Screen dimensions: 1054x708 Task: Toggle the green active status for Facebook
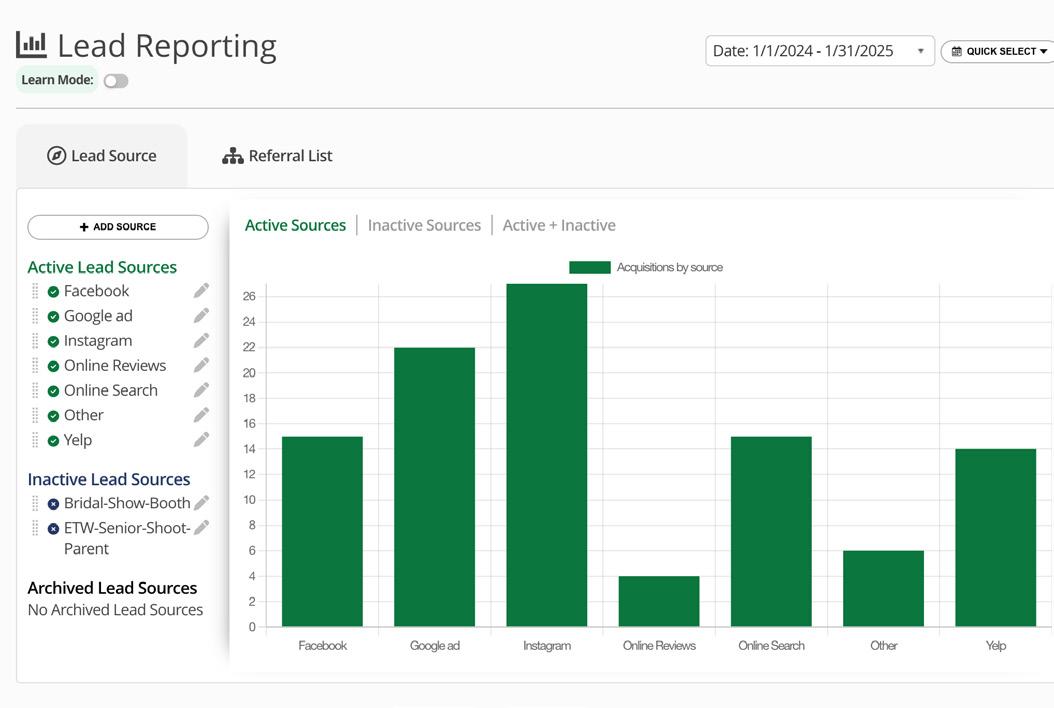(53, 292)
